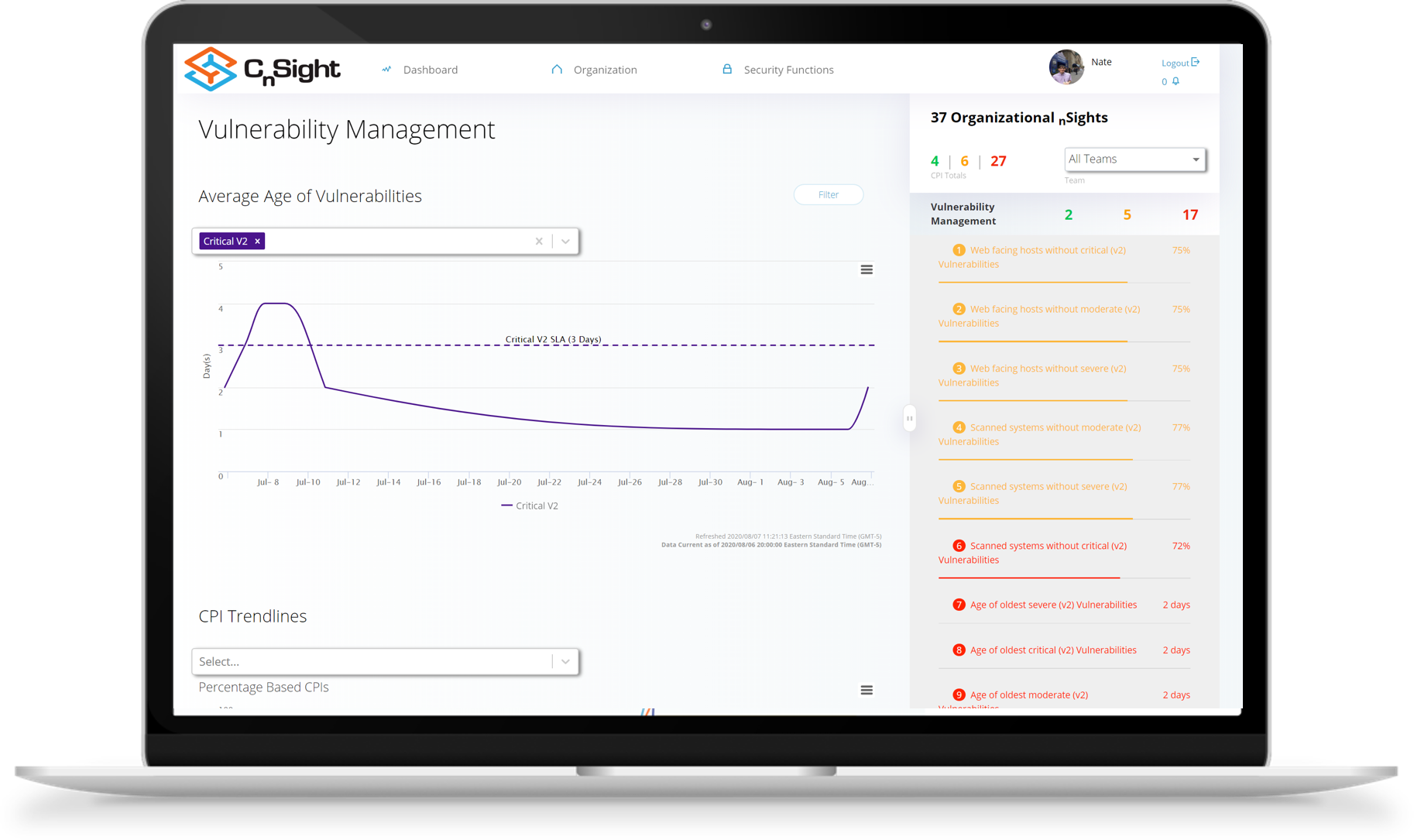Click red progress bar under Scanned critical item
Screen dimensions: 1414x840
(x=1064, y=578)
